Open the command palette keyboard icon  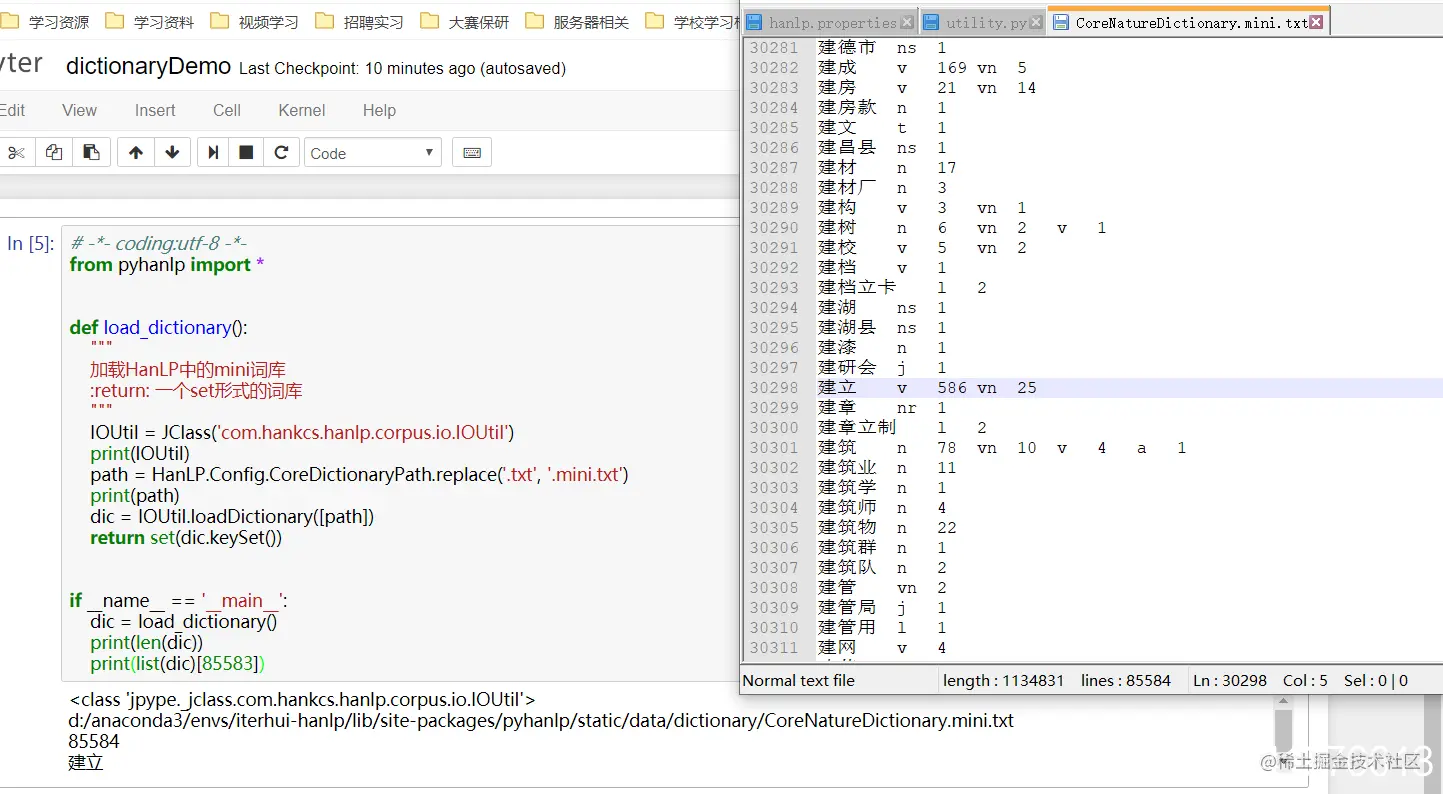472,152
